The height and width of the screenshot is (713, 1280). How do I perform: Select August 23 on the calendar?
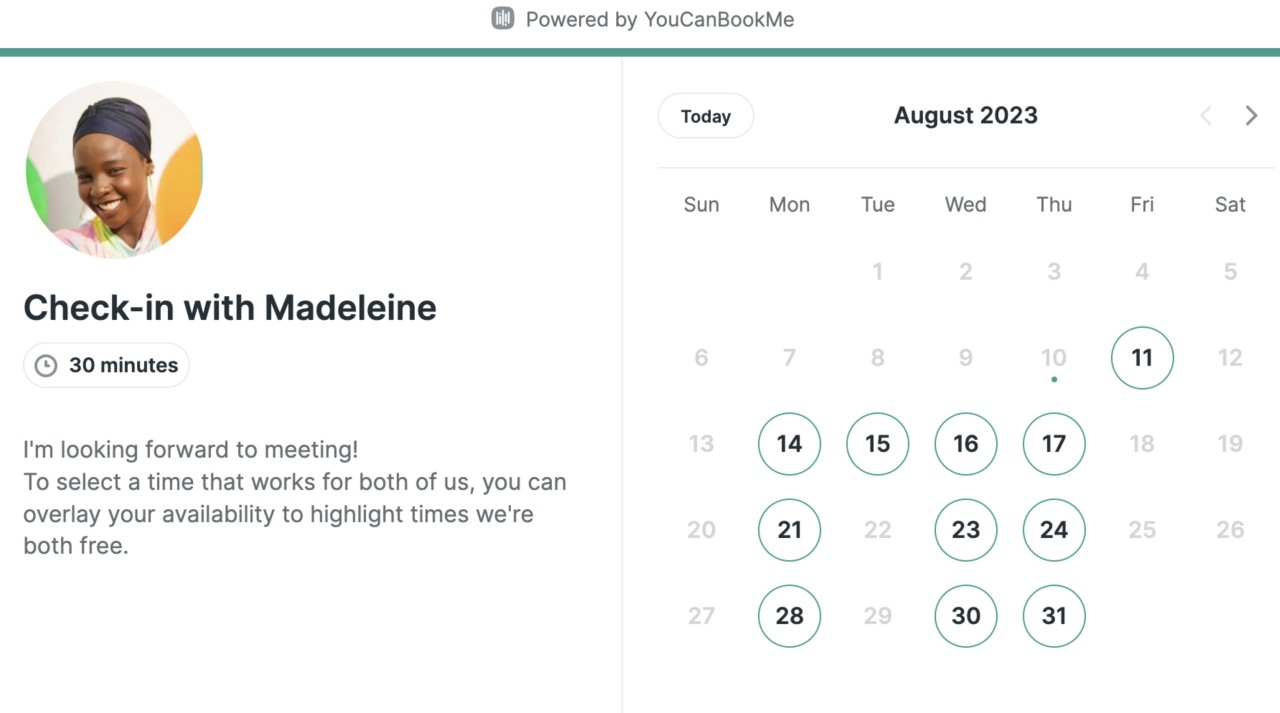[965, 529]
